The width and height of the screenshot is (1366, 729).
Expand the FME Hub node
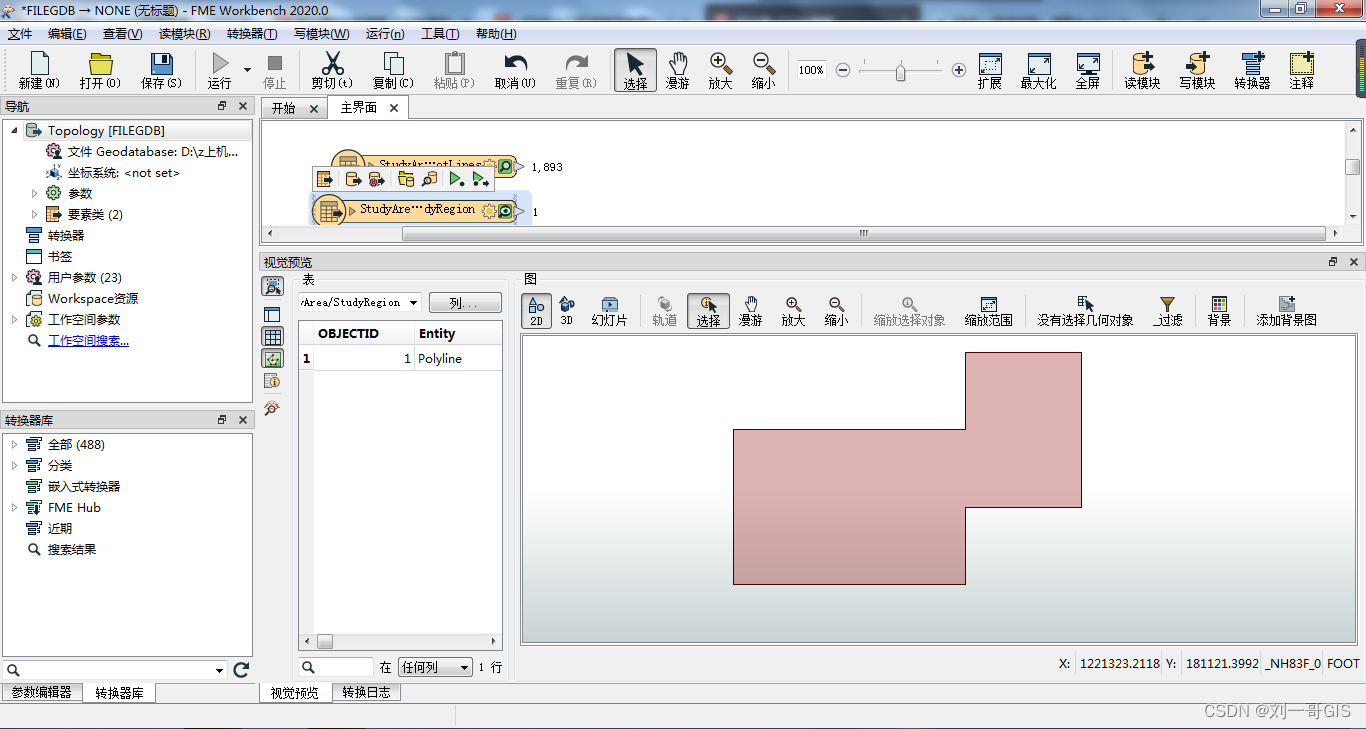point(14,508)
